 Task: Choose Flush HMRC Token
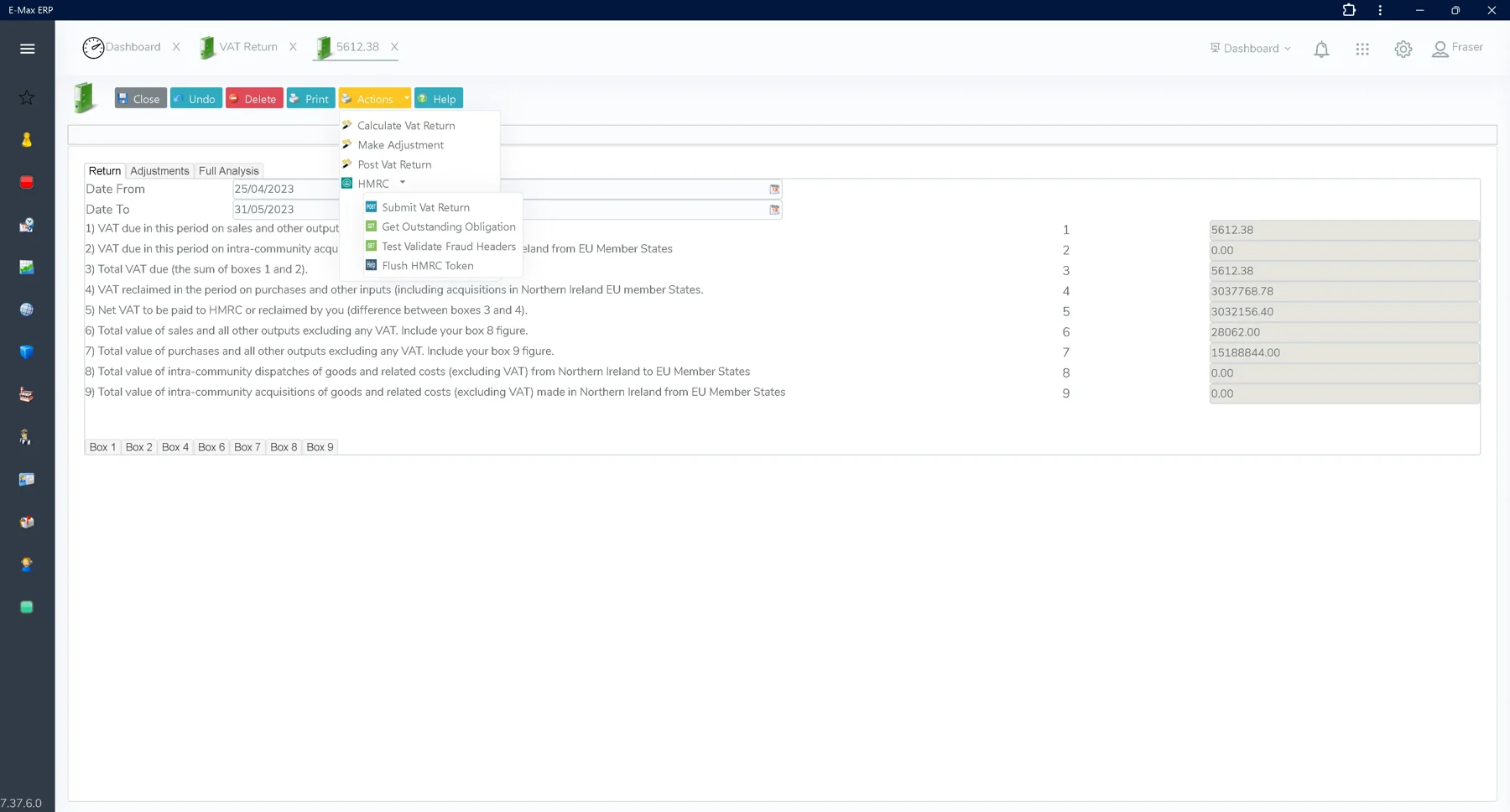pos(427,266)
